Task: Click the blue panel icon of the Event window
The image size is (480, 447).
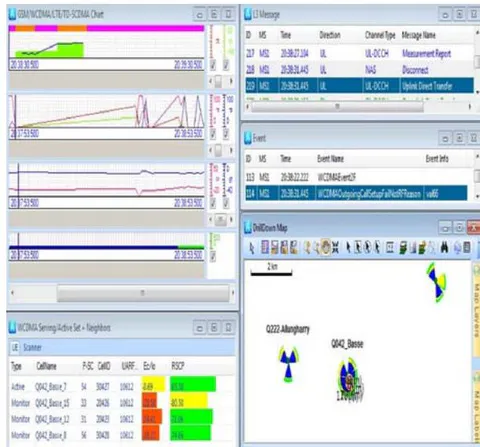Action: click(248, 138)
